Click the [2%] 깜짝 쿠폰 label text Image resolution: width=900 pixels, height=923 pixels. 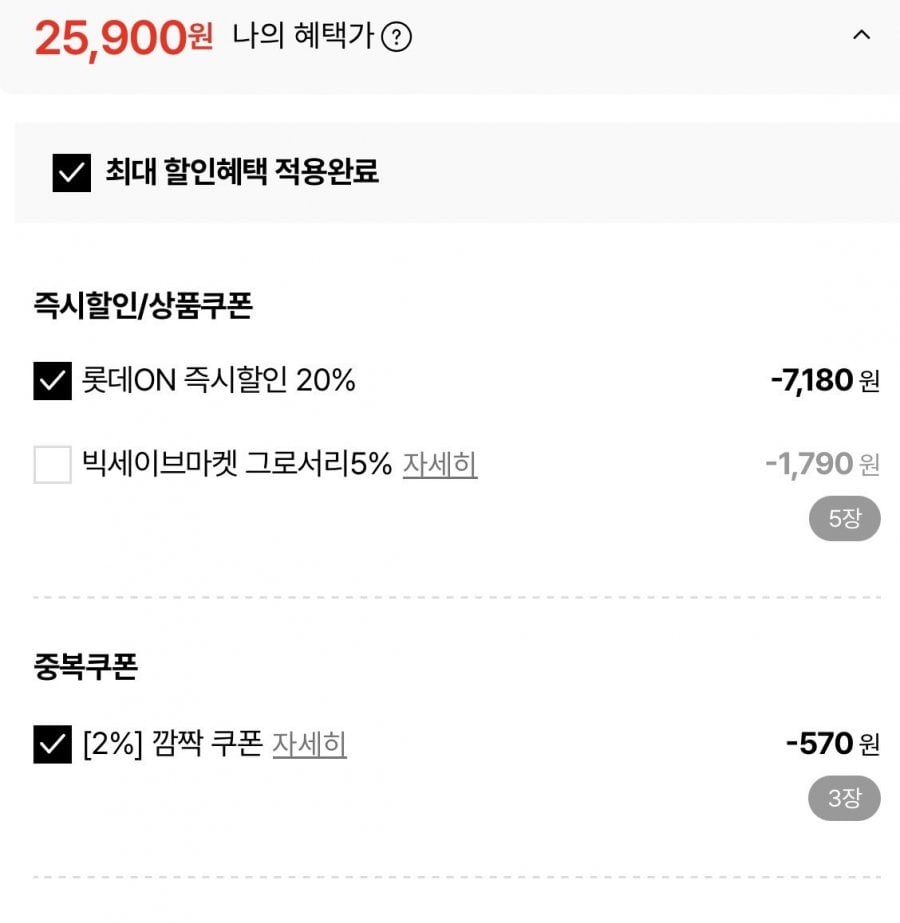[x=173, y=743]
